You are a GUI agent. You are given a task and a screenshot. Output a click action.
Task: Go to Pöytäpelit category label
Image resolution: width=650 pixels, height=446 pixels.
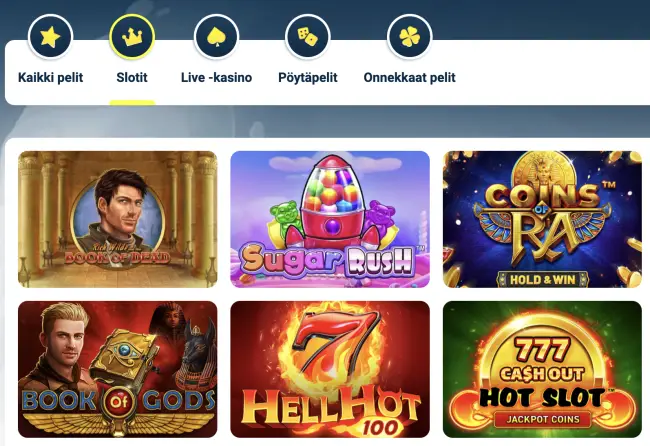point(308,78)
